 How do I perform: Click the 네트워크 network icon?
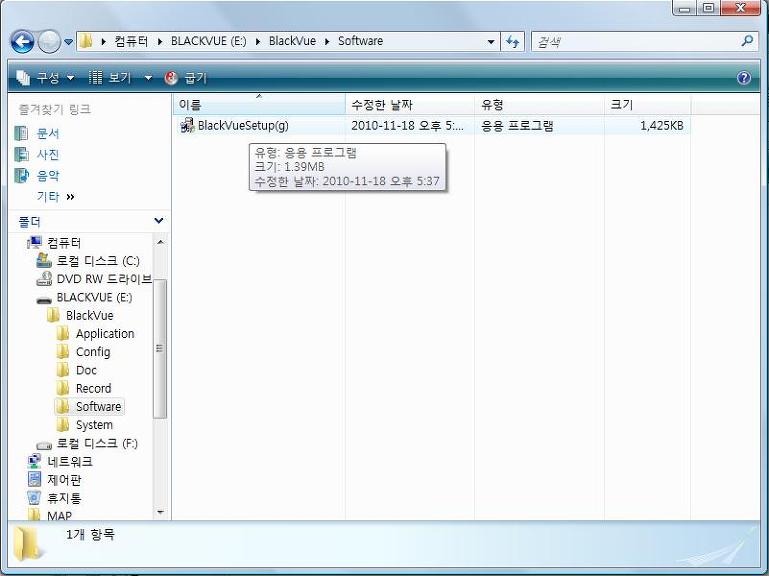pyautogui.click(x=34, y=461)
